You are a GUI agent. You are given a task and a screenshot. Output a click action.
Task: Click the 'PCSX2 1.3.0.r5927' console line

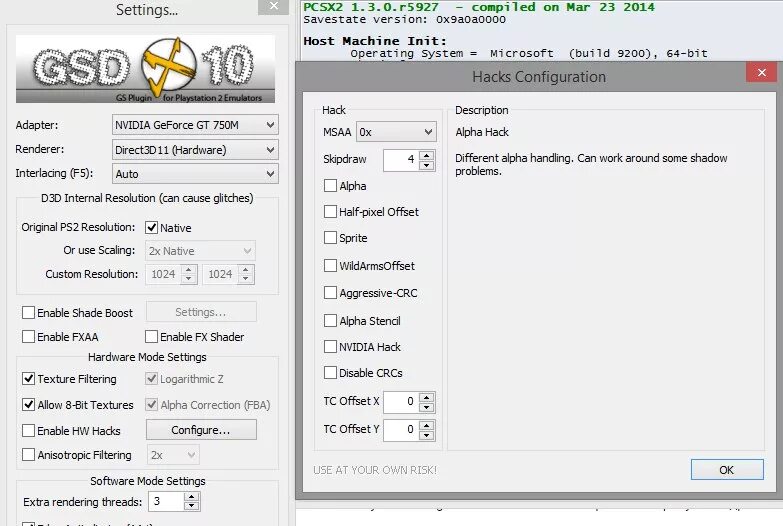[479, 7]
